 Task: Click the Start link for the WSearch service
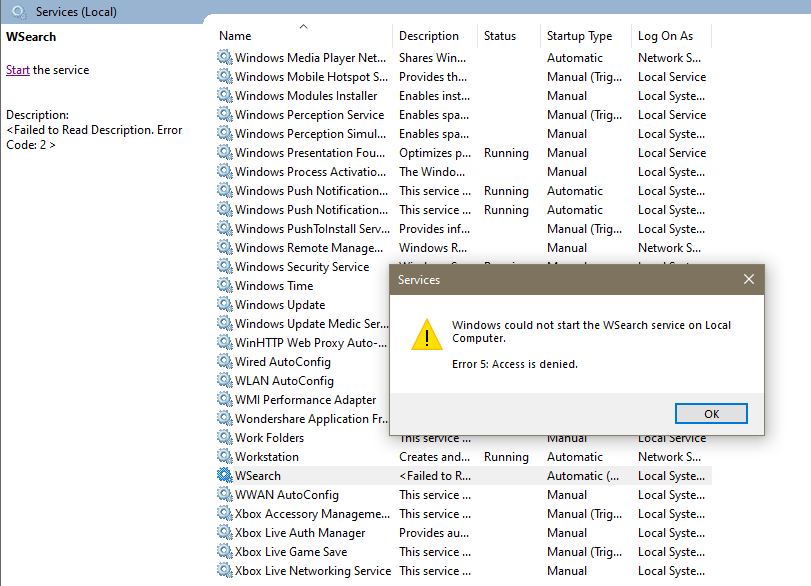[18, 70]
